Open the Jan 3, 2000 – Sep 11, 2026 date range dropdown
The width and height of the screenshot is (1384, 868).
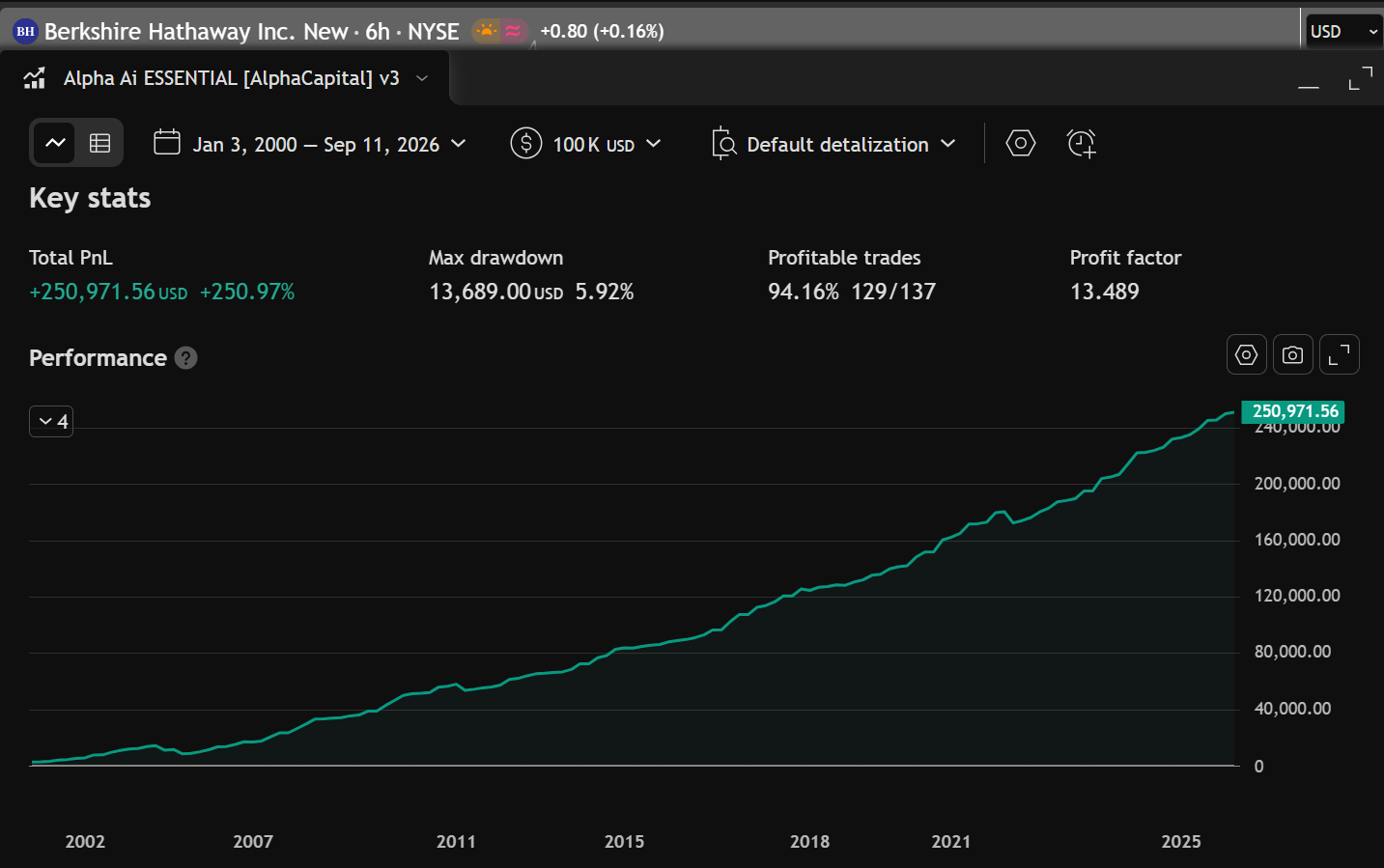click(310, 144)
